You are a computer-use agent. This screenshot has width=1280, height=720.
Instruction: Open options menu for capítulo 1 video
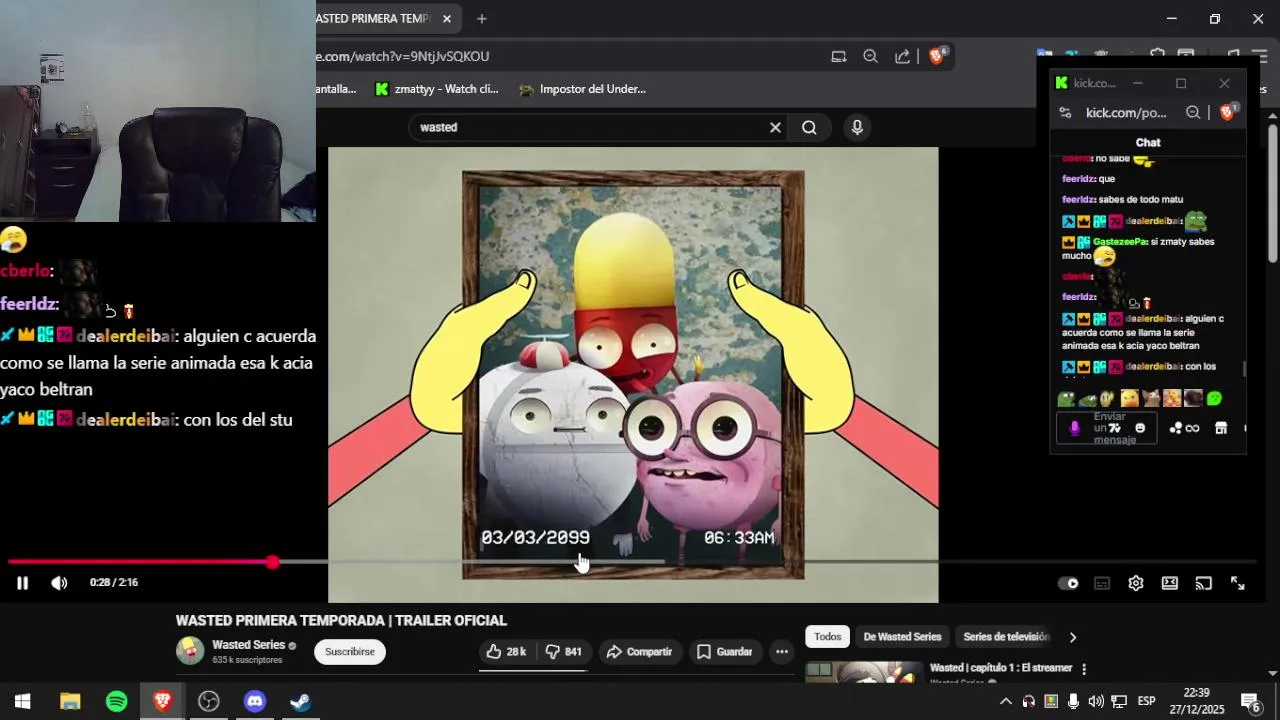(x=1084, y=669)
